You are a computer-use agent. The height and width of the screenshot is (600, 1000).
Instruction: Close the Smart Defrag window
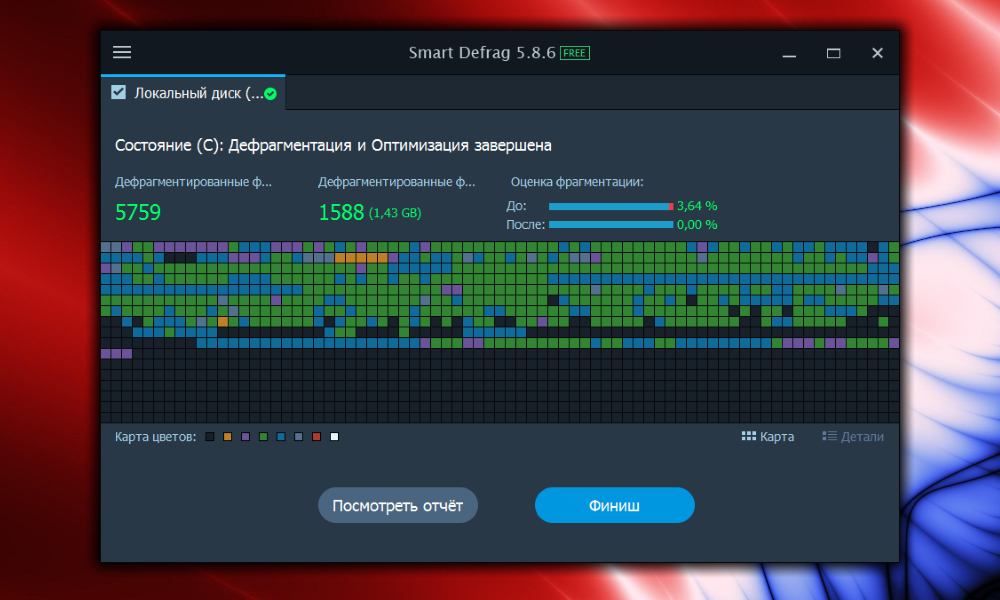point(878,54)
